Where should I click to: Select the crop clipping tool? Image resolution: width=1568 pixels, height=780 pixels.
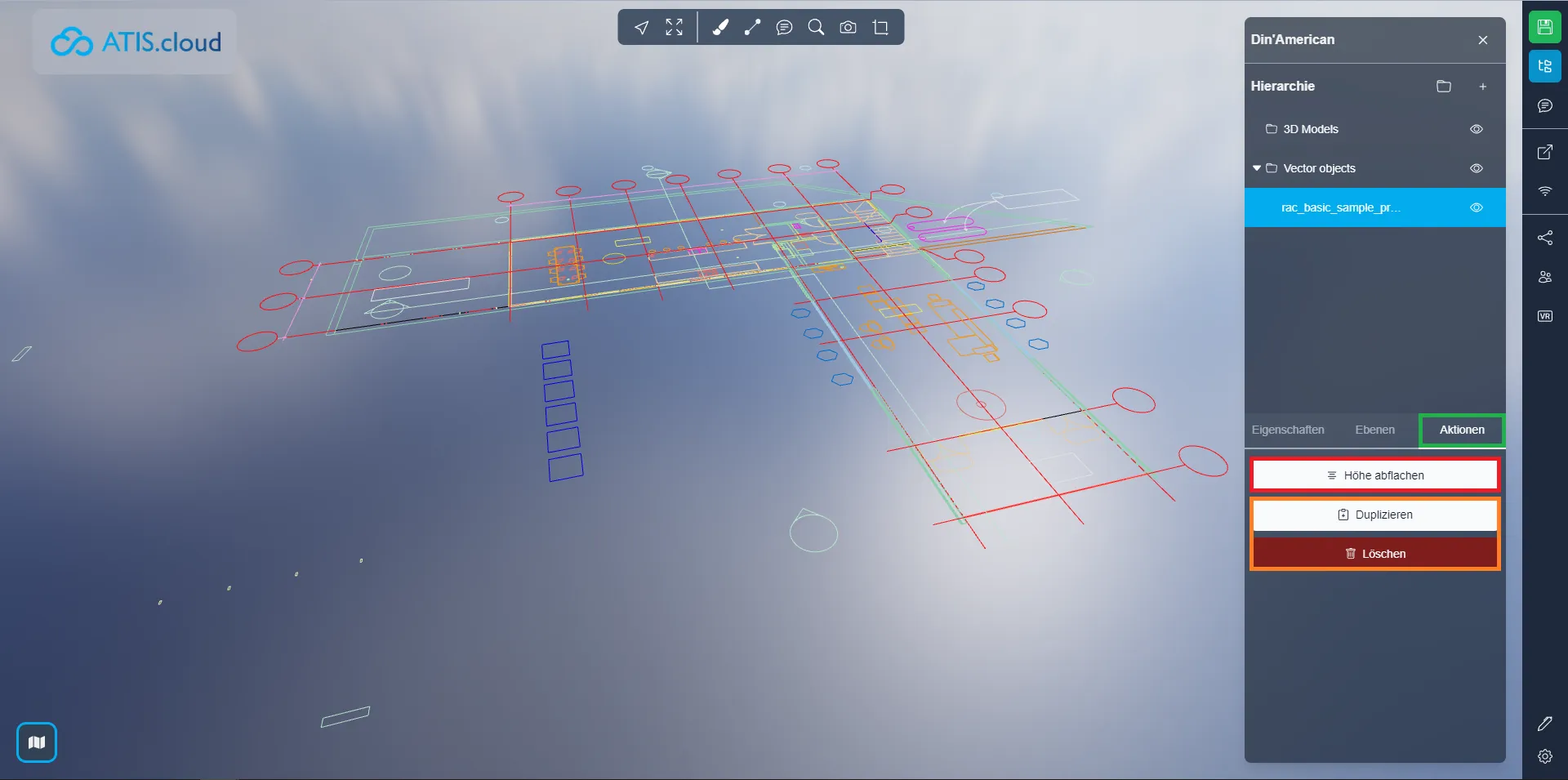[x=880, y=28]
